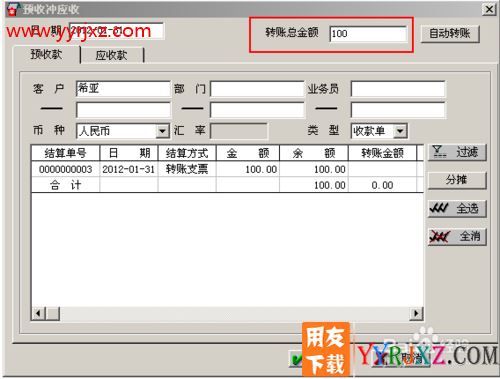Click the horizontal scrollbar left arrow

(x=38, y=313)
